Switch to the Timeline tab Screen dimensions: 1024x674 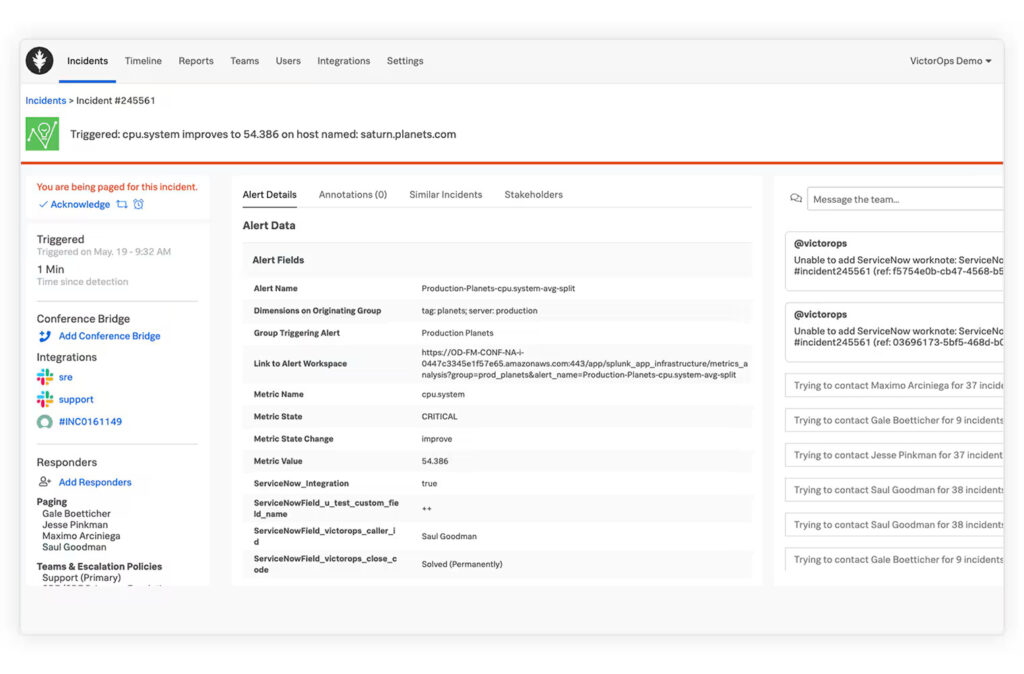(x=143, y=61)
